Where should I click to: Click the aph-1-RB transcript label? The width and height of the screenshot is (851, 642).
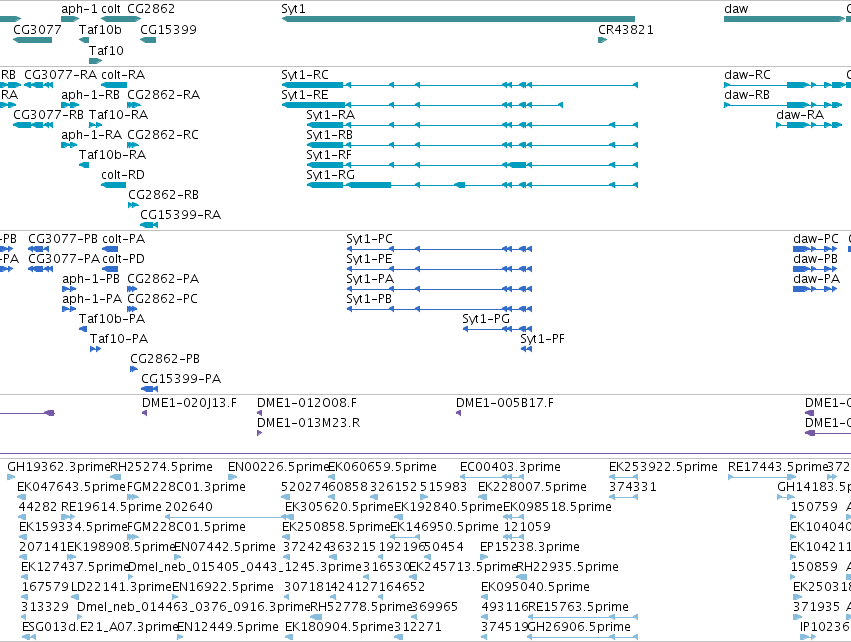click(91, 94)
